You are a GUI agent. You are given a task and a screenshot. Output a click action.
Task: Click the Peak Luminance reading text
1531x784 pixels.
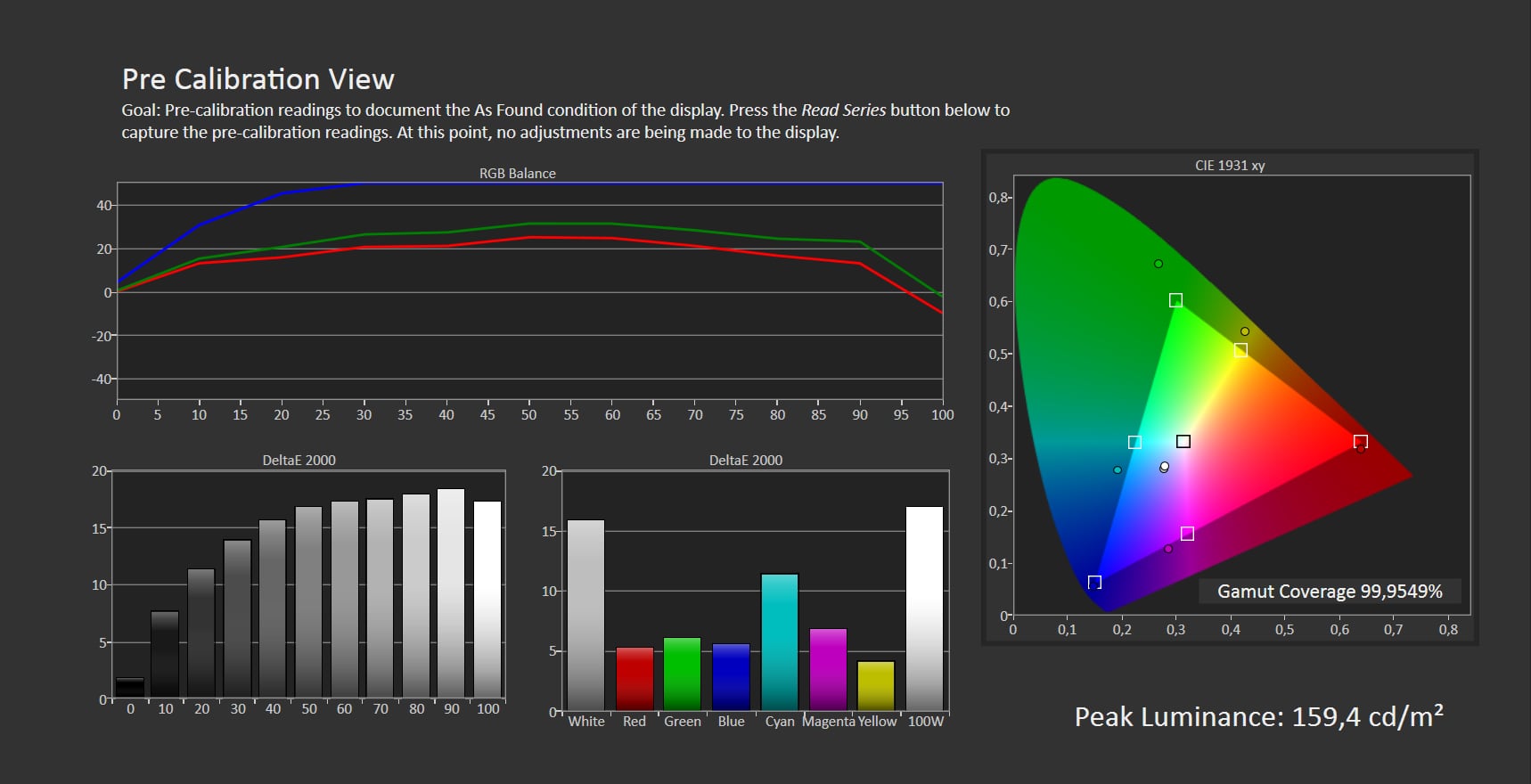(x=1258, y=717)
